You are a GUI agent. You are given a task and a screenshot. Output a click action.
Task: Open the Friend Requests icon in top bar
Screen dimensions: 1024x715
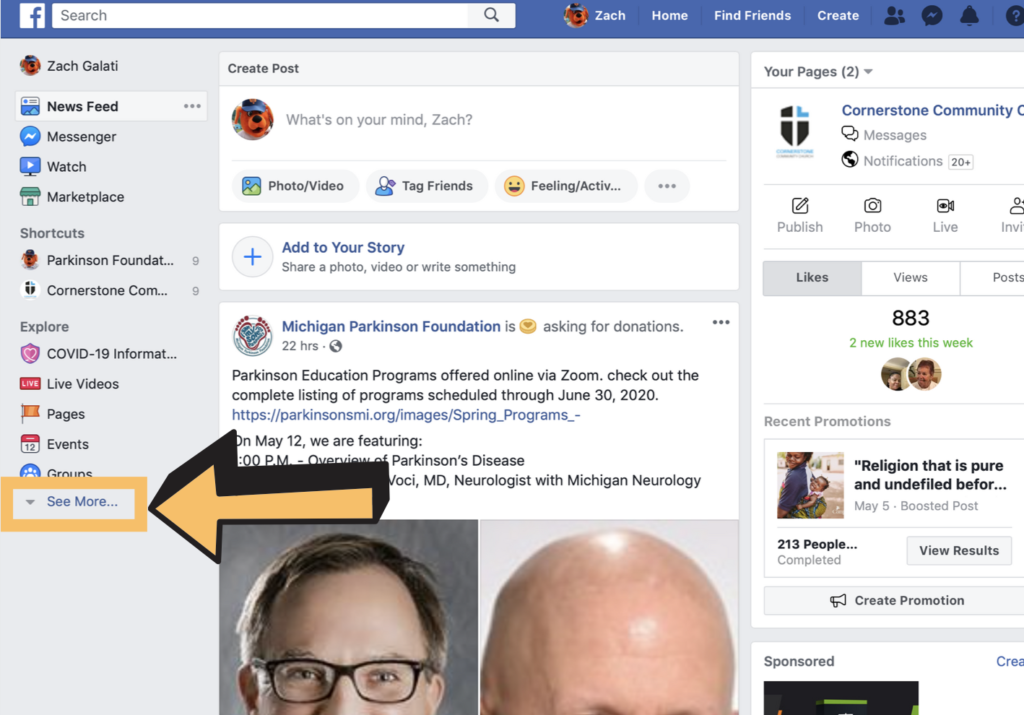(x=894, y=15)
